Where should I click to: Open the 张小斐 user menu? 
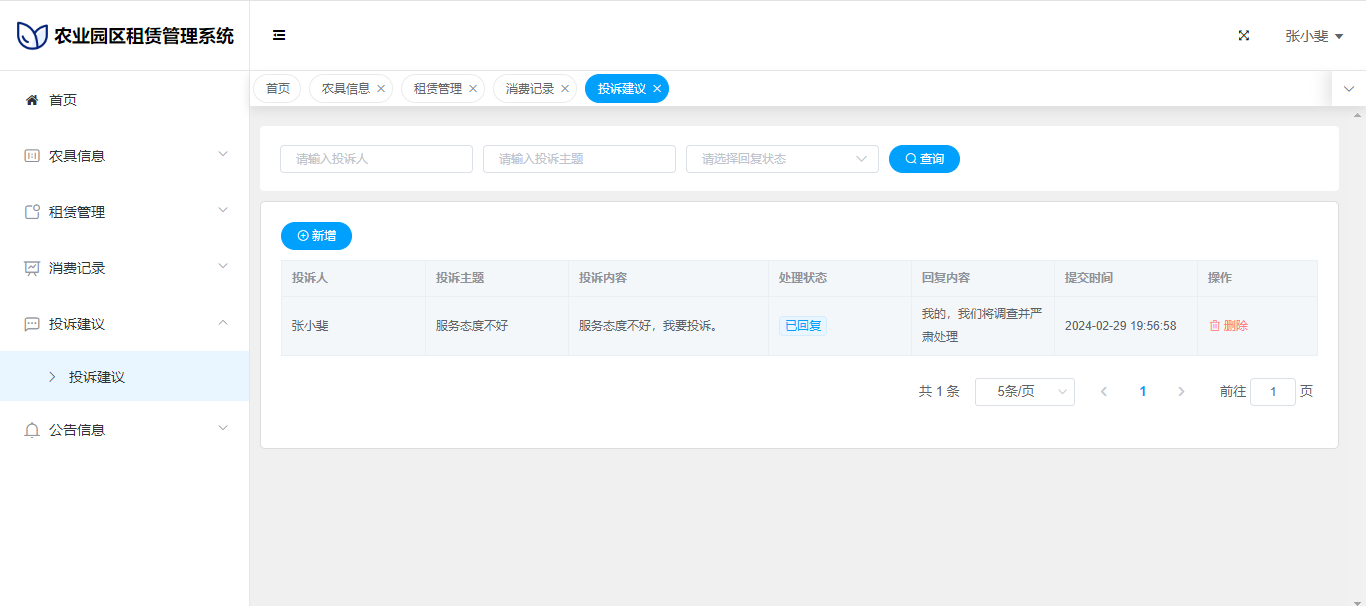click(x=1313, y=36)
